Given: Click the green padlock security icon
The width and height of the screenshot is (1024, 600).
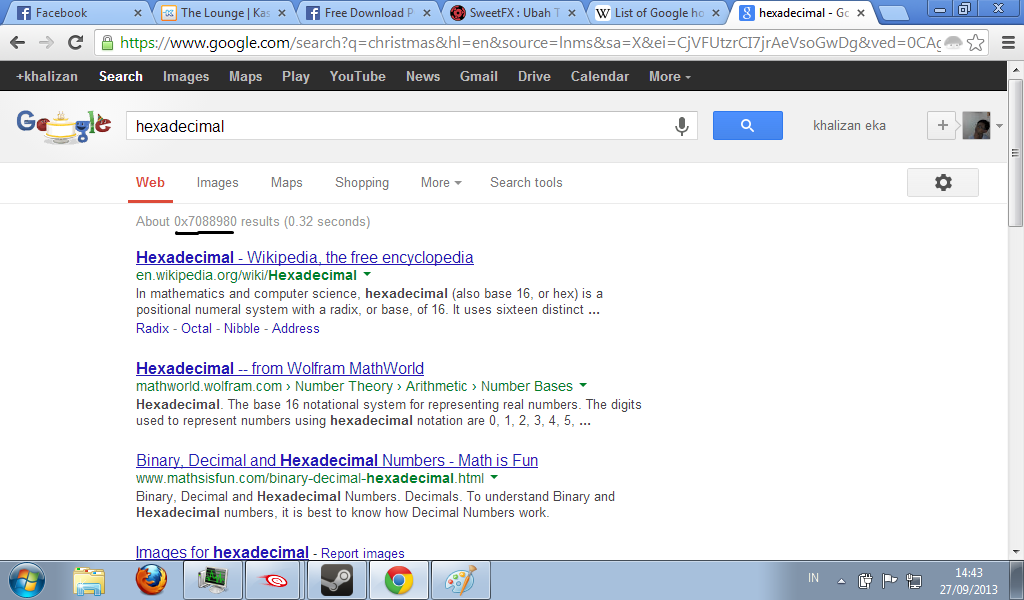Looking at the screenshot, I should pos(108,43).
